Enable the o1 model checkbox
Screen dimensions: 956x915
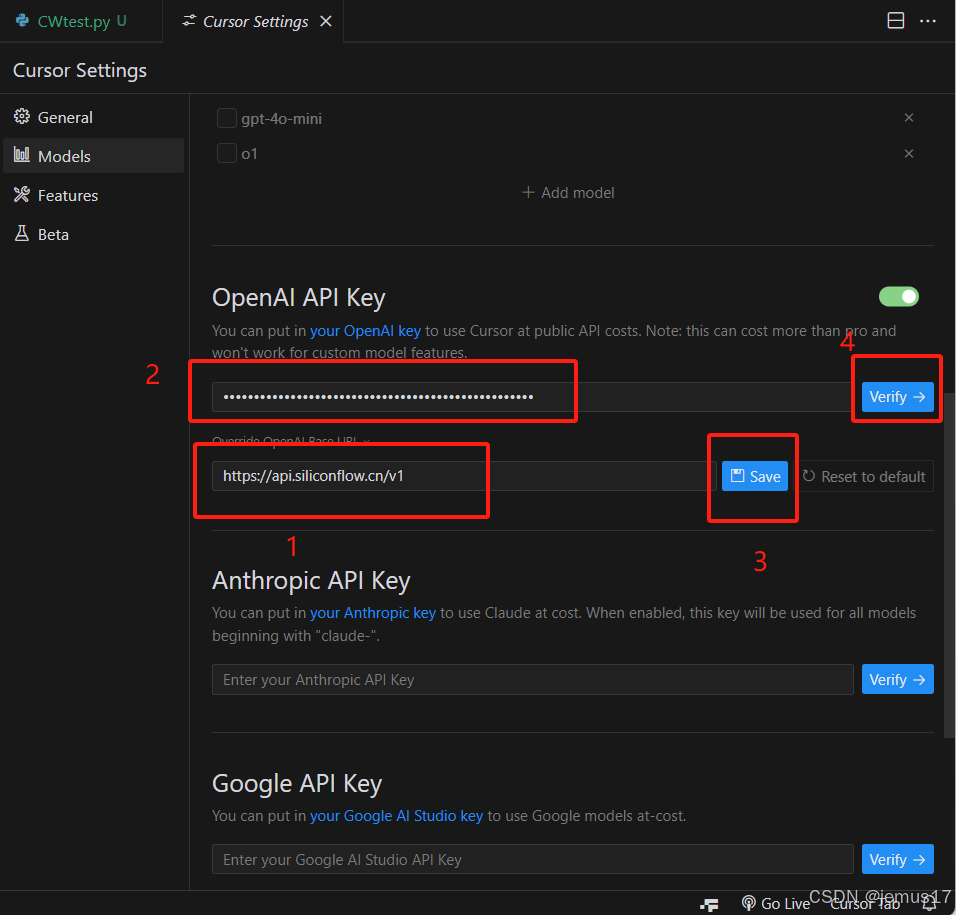226,153
